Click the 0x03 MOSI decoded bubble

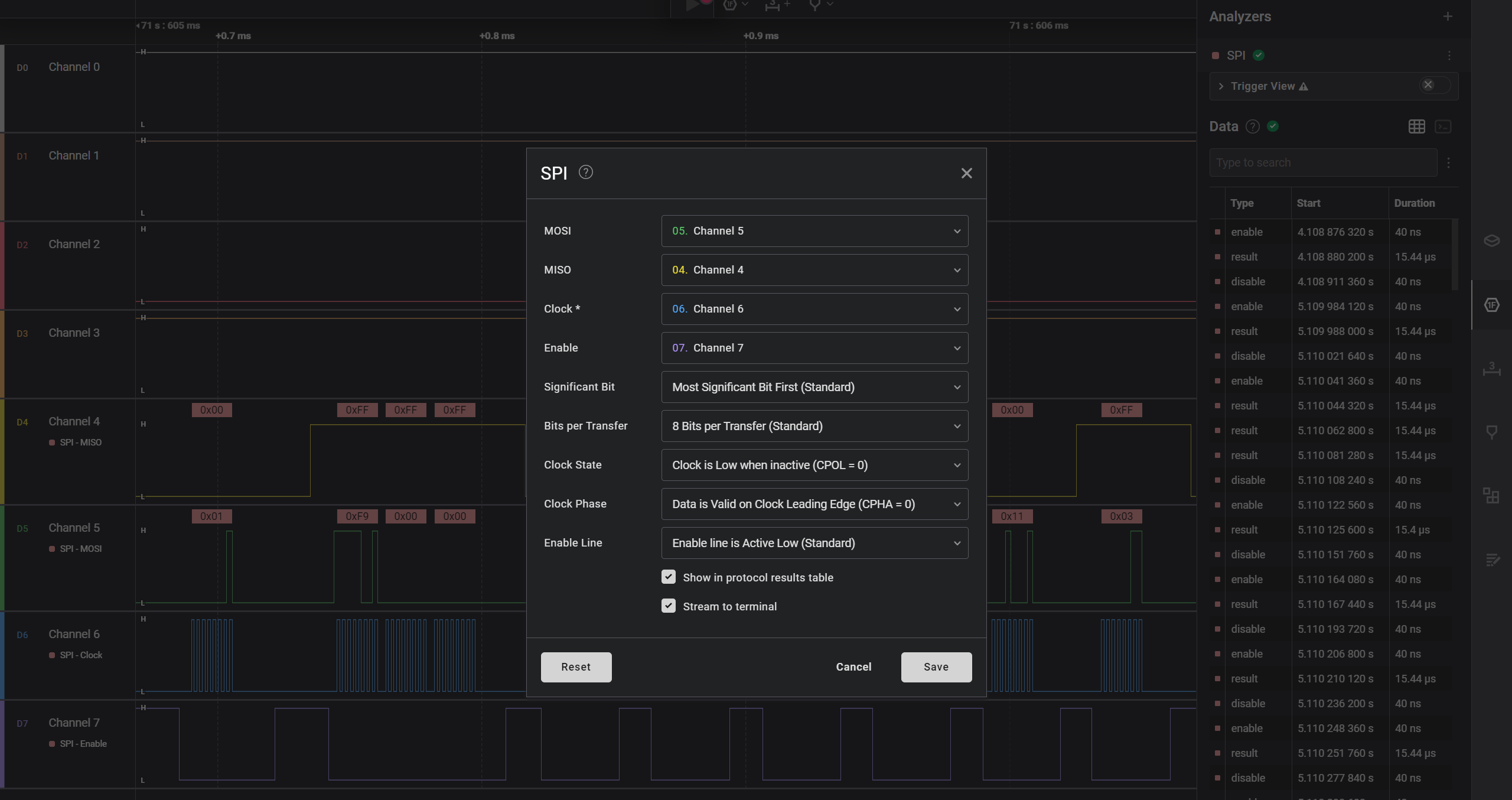(1121, 516)
